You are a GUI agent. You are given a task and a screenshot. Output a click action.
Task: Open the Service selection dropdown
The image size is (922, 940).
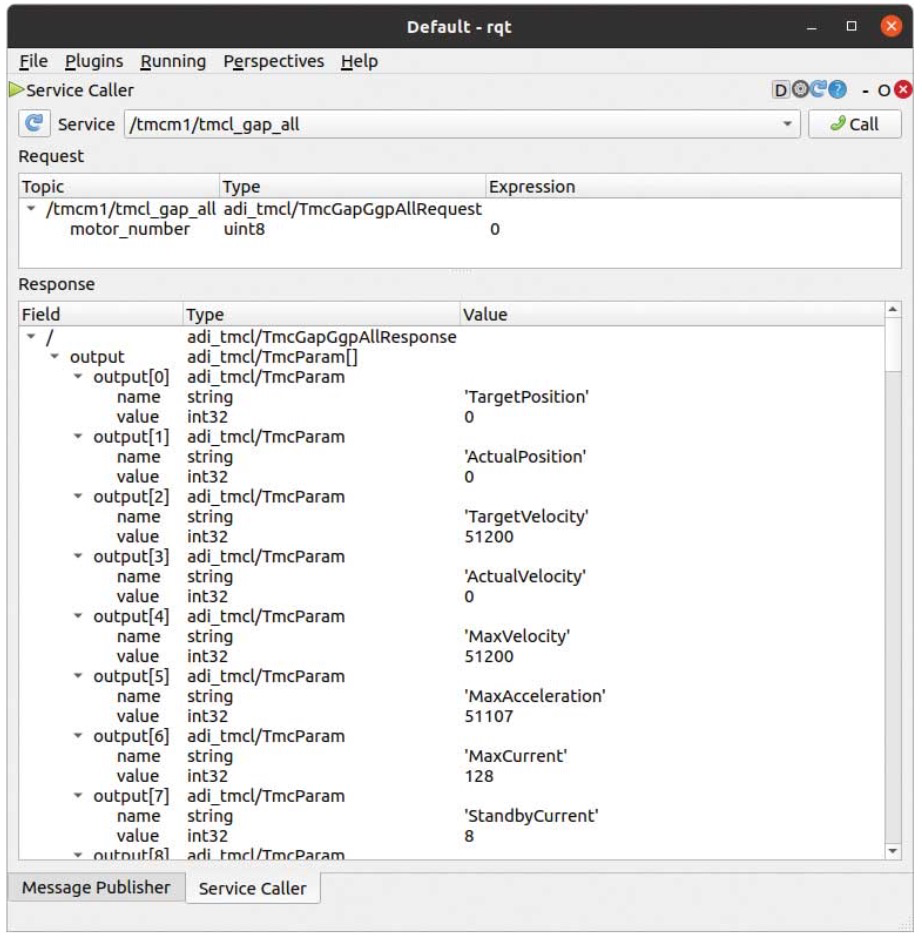tap(787, 124)
